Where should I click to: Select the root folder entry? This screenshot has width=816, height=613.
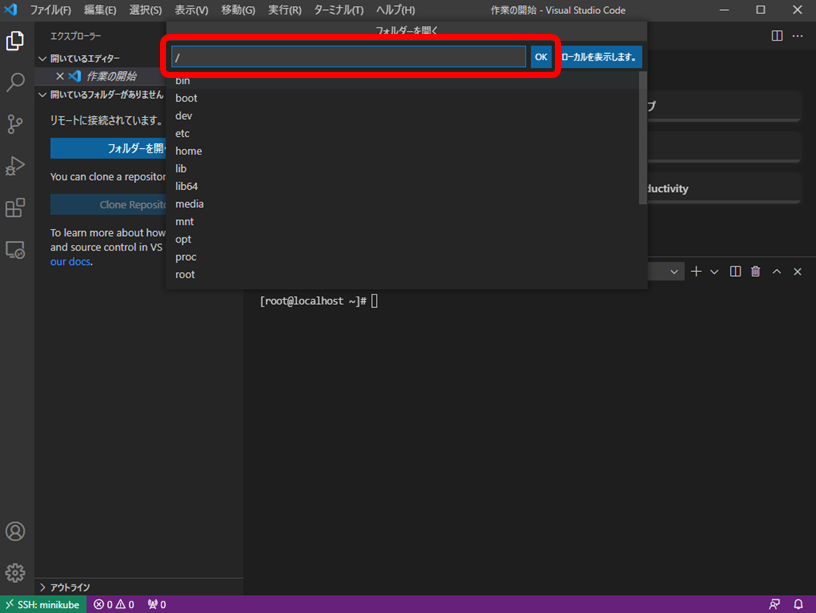[x=402, y=275]
